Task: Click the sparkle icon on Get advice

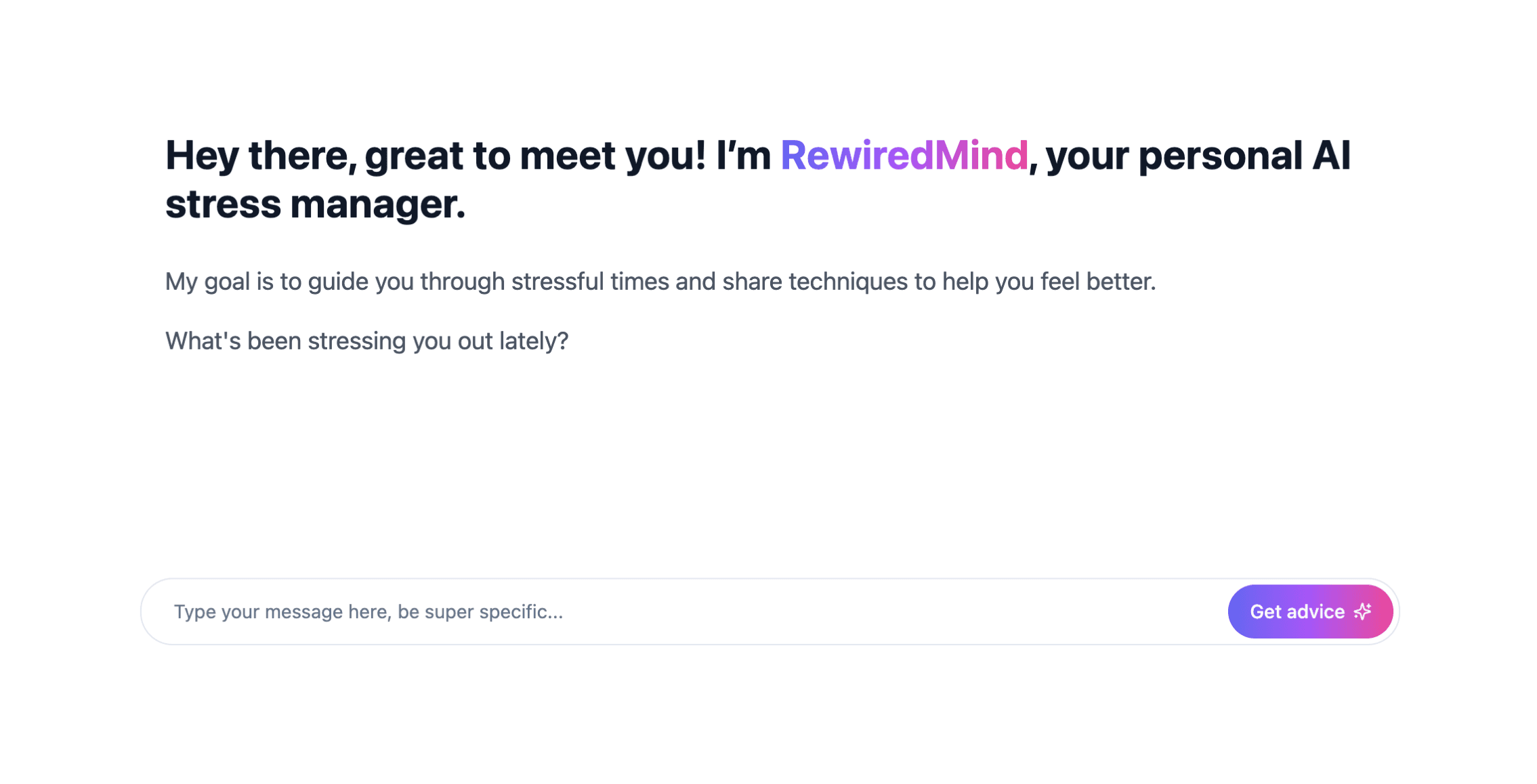Action: coord(1362,611)
